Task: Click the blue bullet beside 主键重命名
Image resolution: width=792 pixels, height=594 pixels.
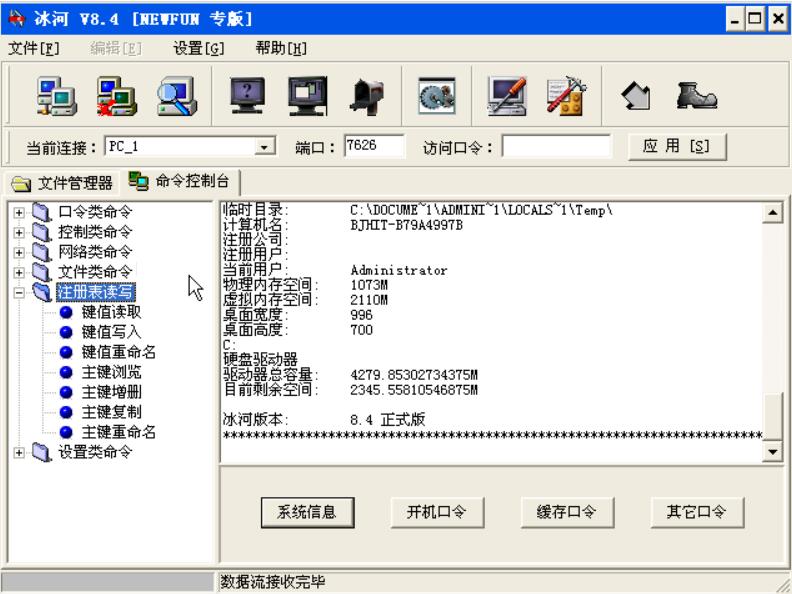Action: pos(66,432)
